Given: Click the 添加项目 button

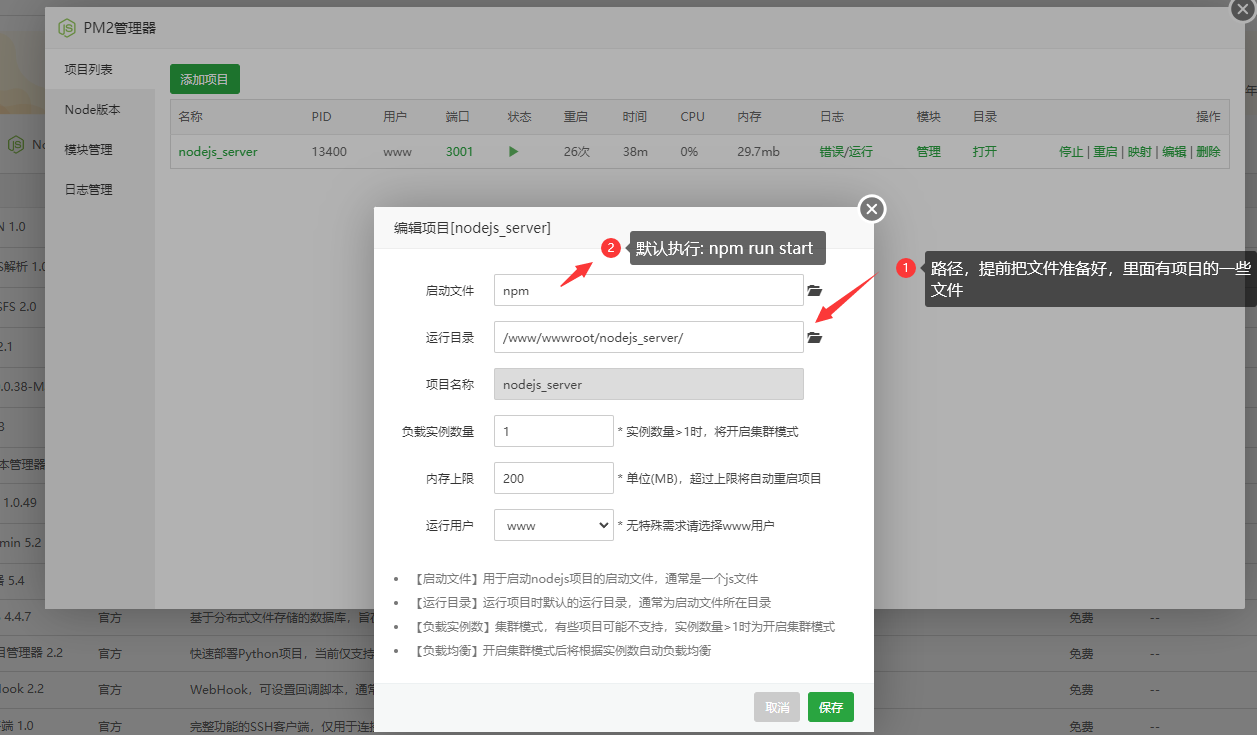Looking at the screenshot, I should point(204,79).
